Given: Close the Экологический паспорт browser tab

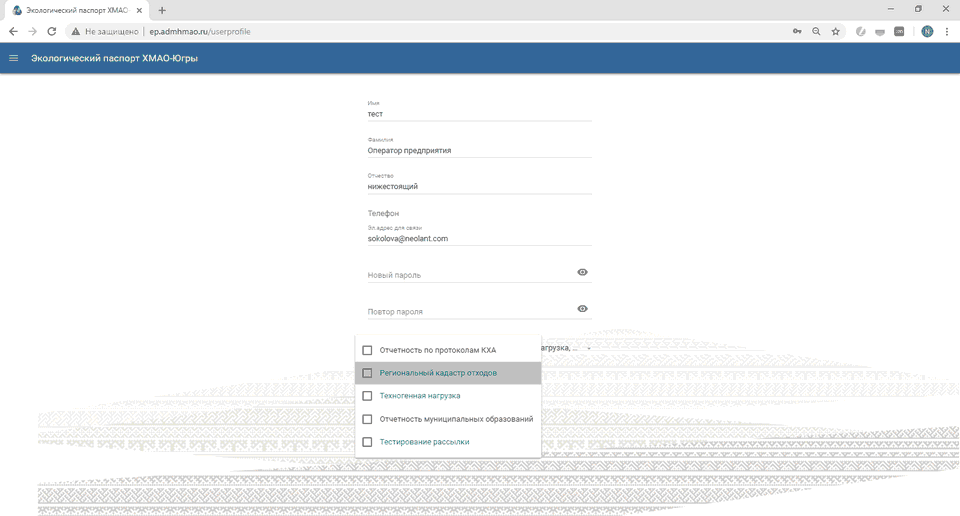Looking at the screenshot, I should pos(139,10).
